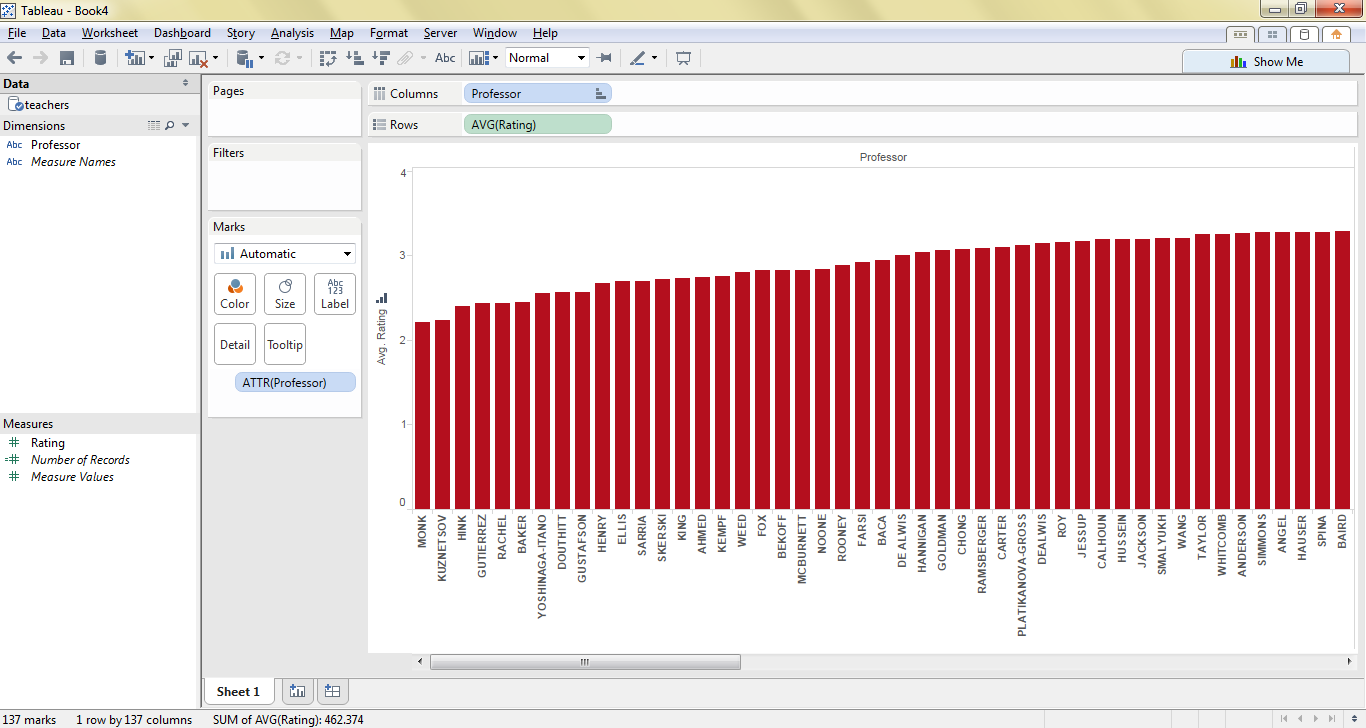Click the Group members paperclip icon

coord(405,58)
